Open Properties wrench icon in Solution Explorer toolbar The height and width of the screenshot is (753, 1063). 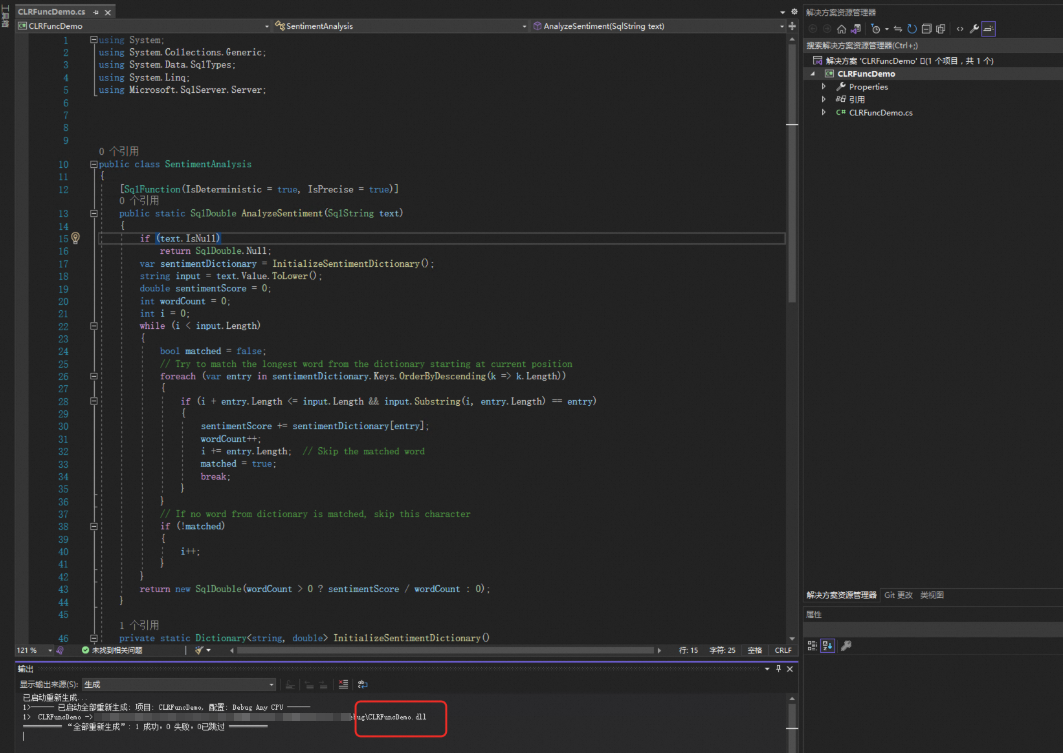(974, 29)
